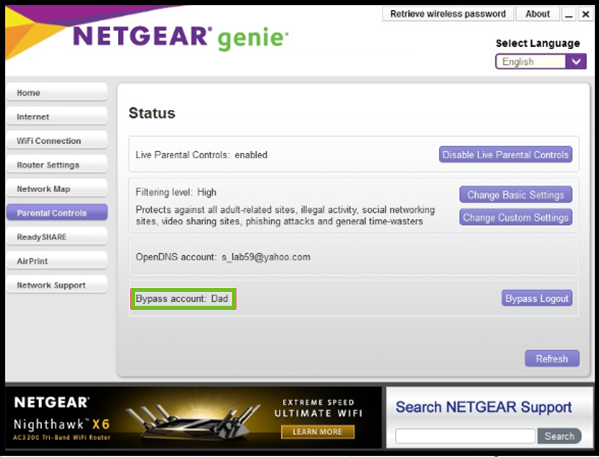599x457 pixels.
Task: Click Change Basic Settings
Action: (516, 195)
